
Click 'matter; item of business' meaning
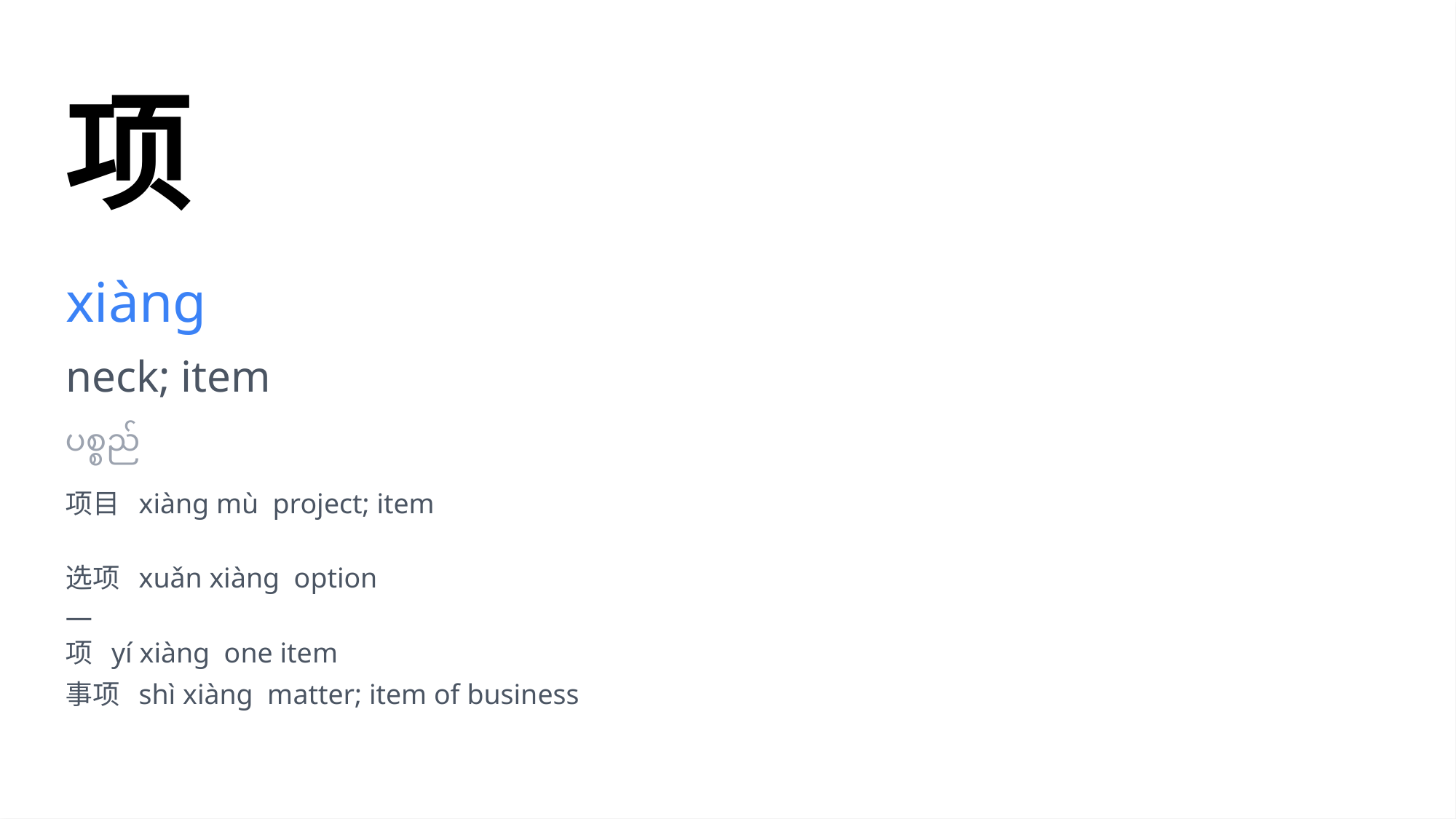pyautogui.click(x=423, y=695)
